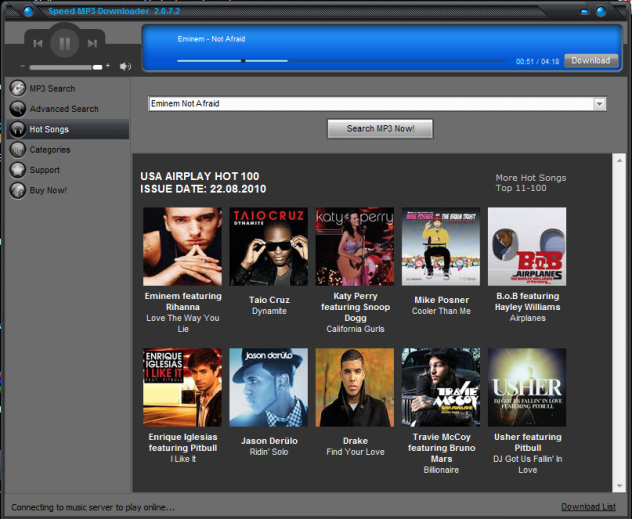Click the 00:51 / 04:18 time display
The image size is (632, 519).
click(537, 62)
